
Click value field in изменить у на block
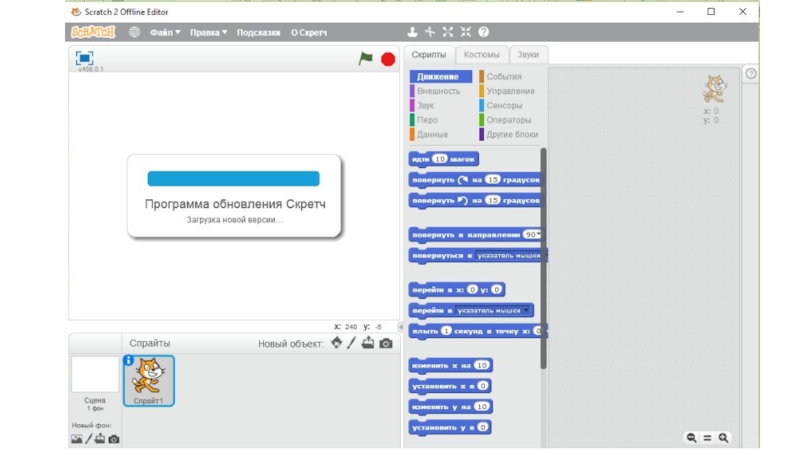tap(482, 406)
